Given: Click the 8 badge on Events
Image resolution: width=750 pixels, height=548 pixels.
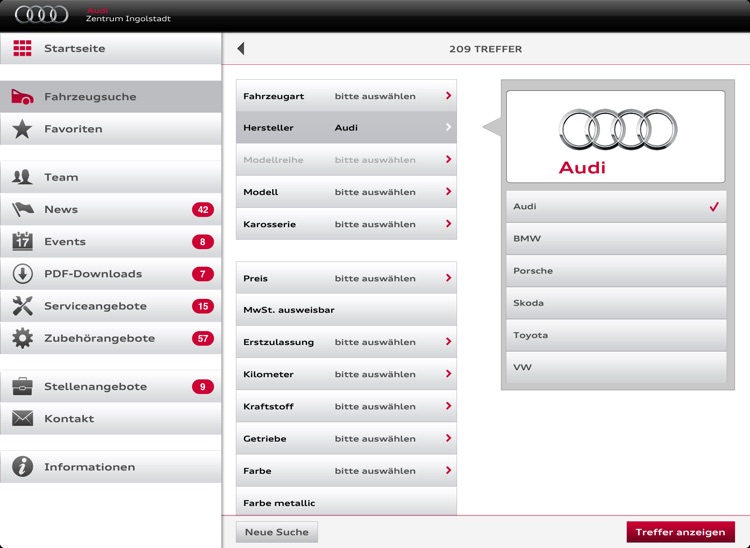Looking at the screenshot, I should 203,241.
